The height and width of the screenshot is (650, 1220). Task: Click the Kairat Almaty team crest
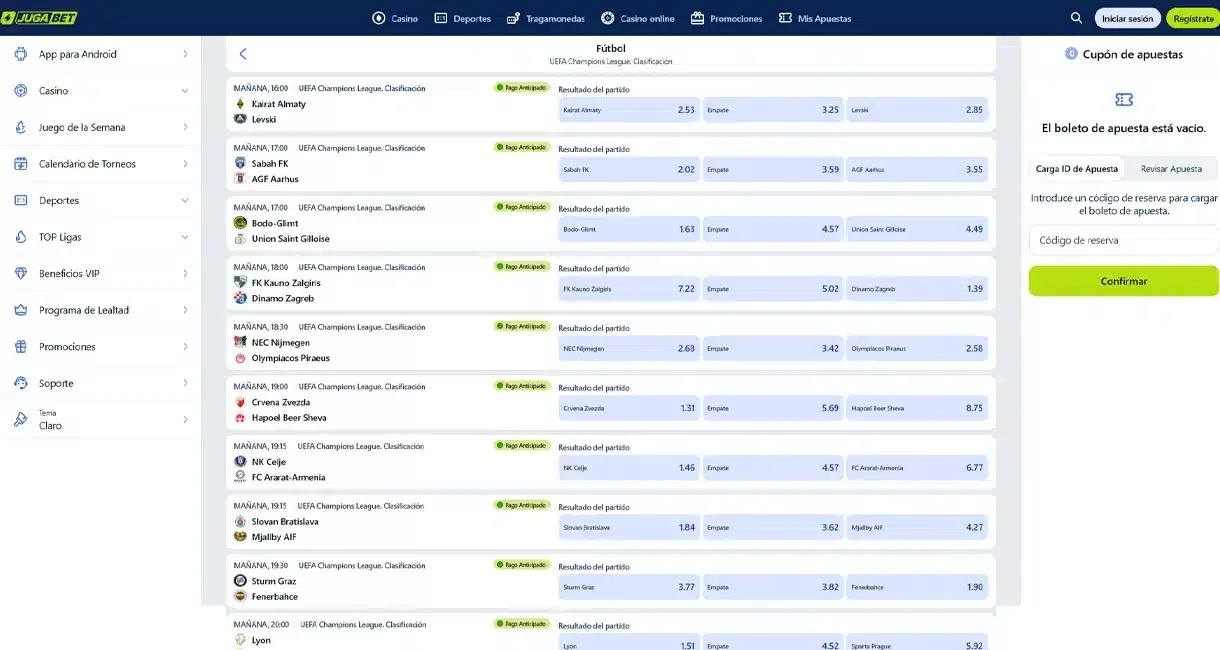coord(240,104)
